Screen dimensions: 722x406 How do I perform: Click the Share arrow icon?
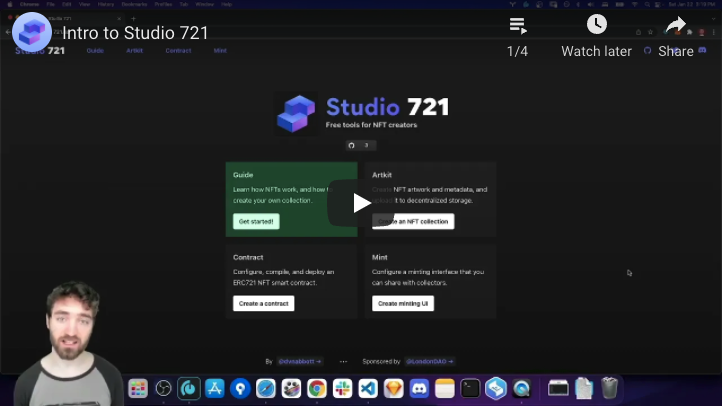(675, 24)
